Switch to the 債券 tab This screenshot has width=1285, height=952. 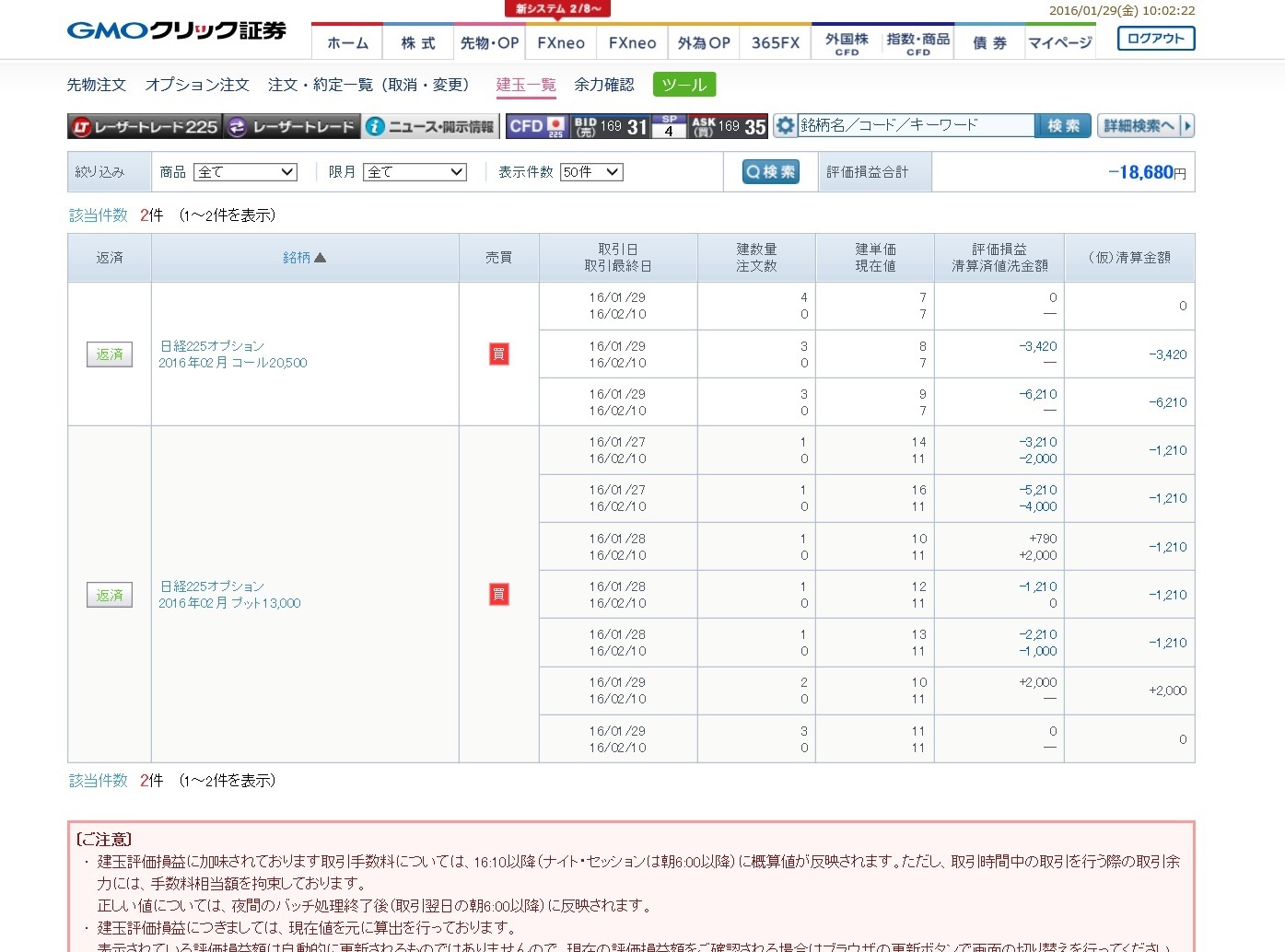[x=989, y=42]
